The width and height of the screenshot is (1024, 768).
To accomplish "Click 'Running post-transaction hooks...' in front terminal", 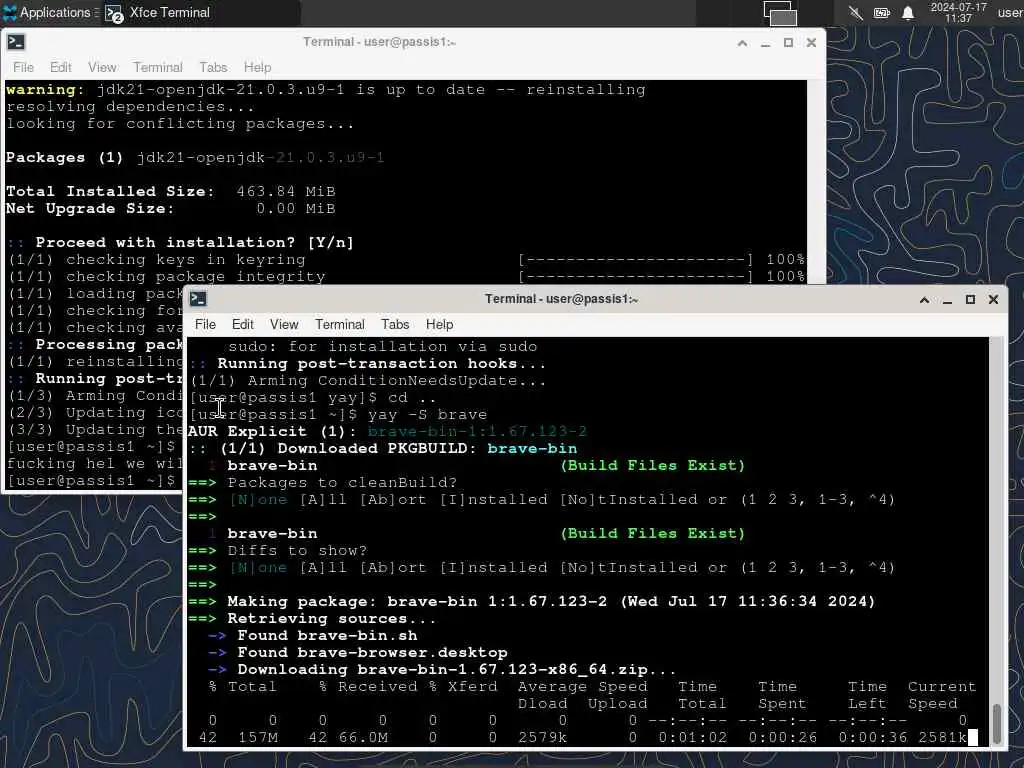I will tap(381, 364).
